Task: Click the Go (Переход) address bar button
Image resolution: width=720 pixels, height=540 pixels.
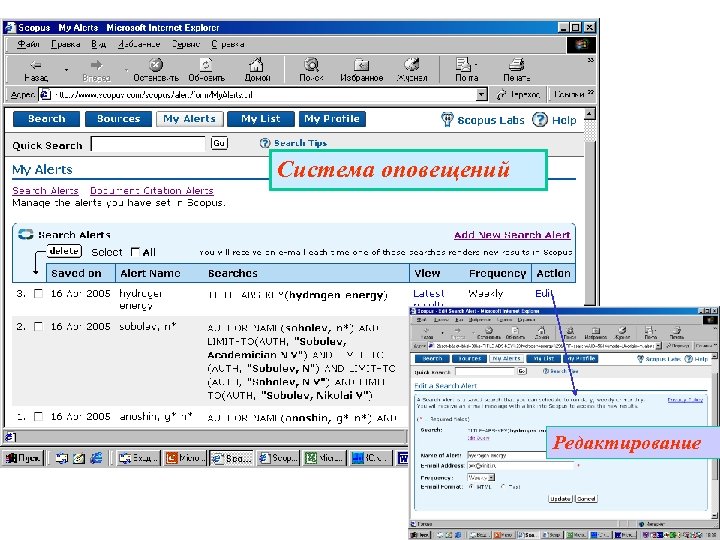Action: coord(518,95)
